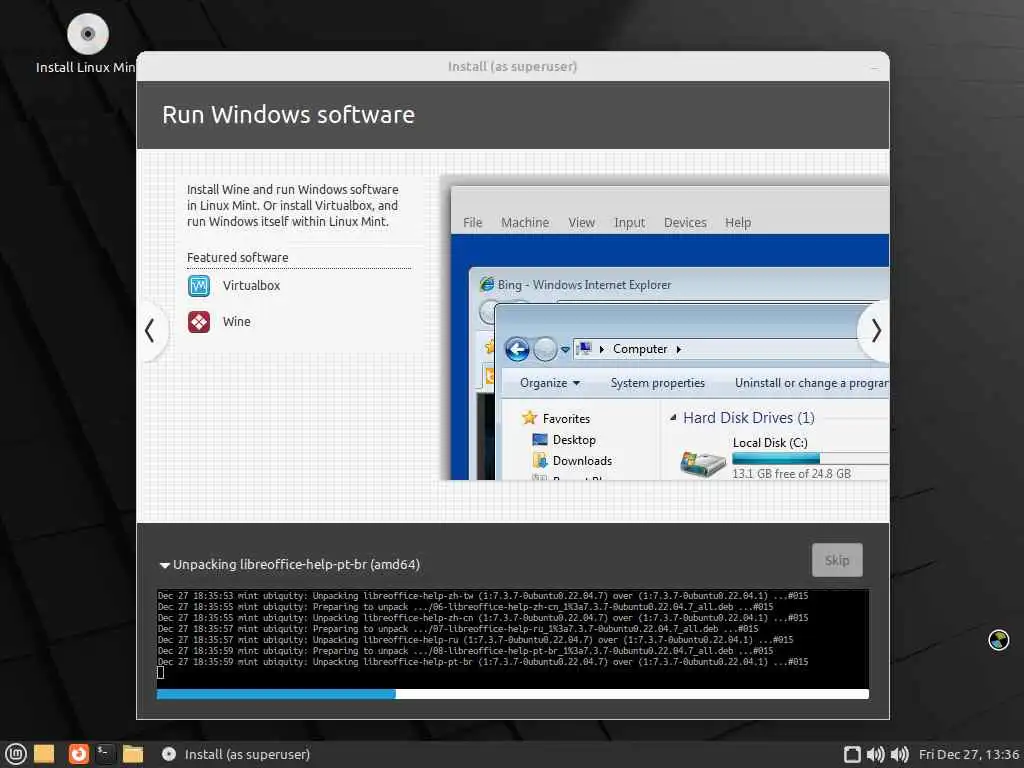Screen dimensions: 1024x768
Task: Click the Favorites label in Explorer slide
Action: (566, 419)
